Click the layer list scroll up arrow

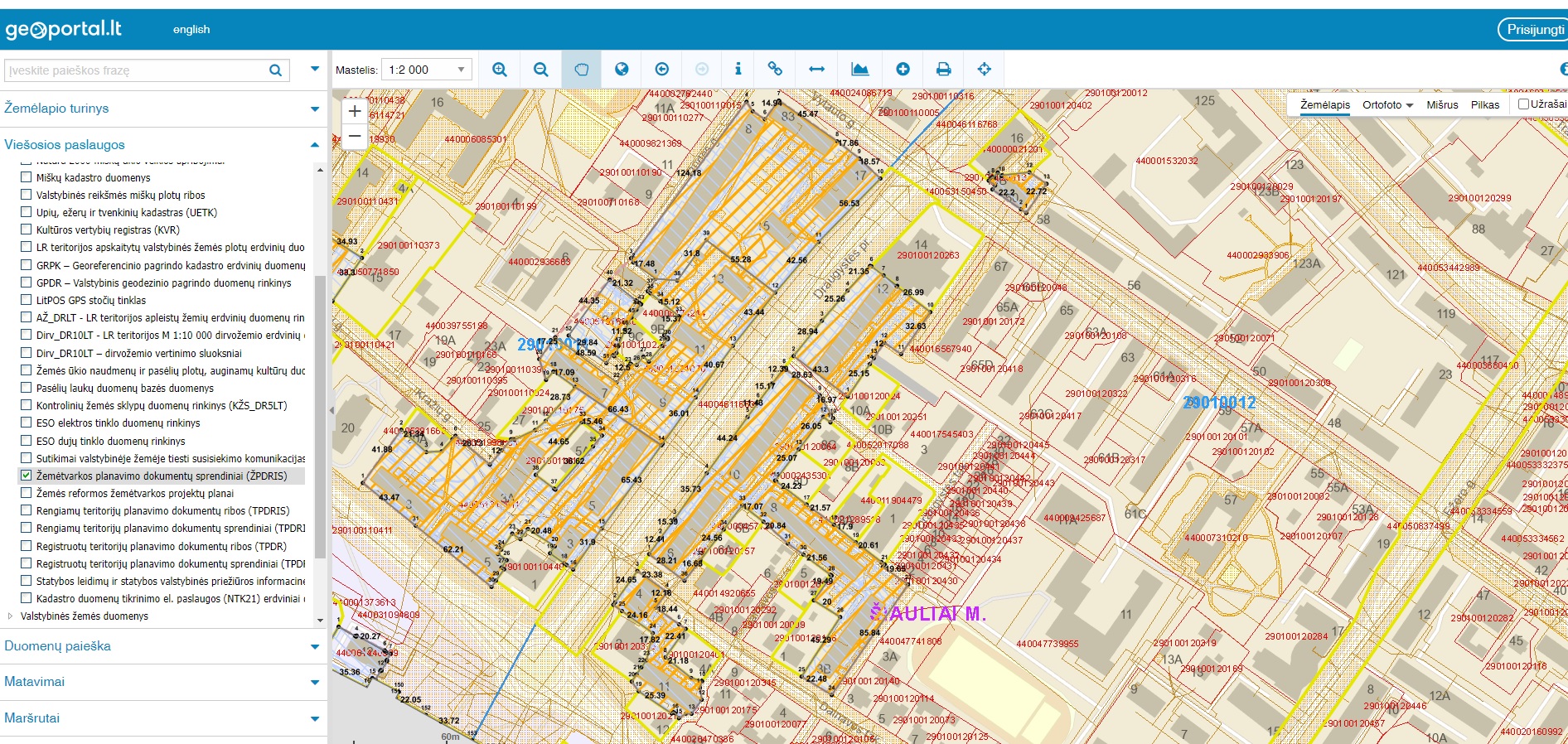(321, 170)
